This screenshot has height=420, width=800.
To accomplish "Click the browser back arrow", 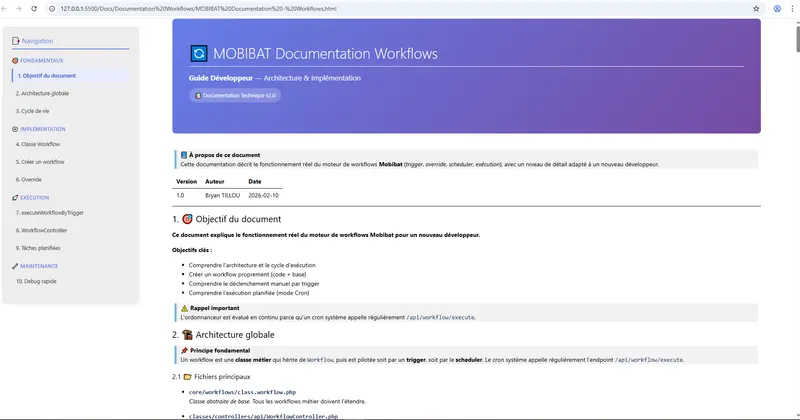I will point(4,9).
